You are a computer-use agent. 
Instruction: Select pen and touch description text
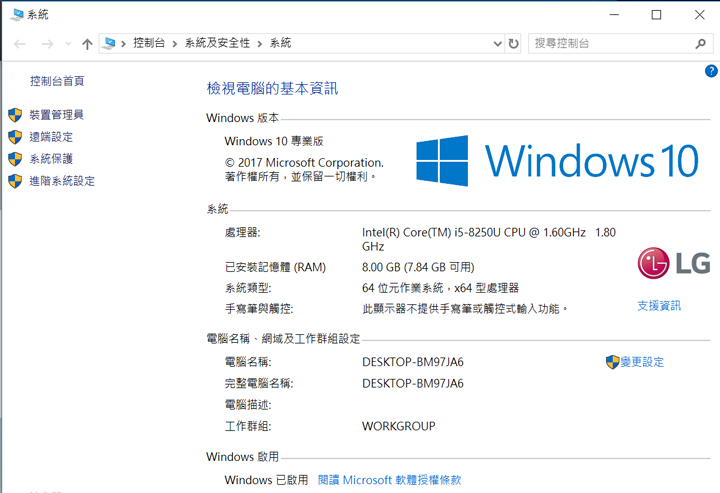pyautogui.click(x=465, y=309)
